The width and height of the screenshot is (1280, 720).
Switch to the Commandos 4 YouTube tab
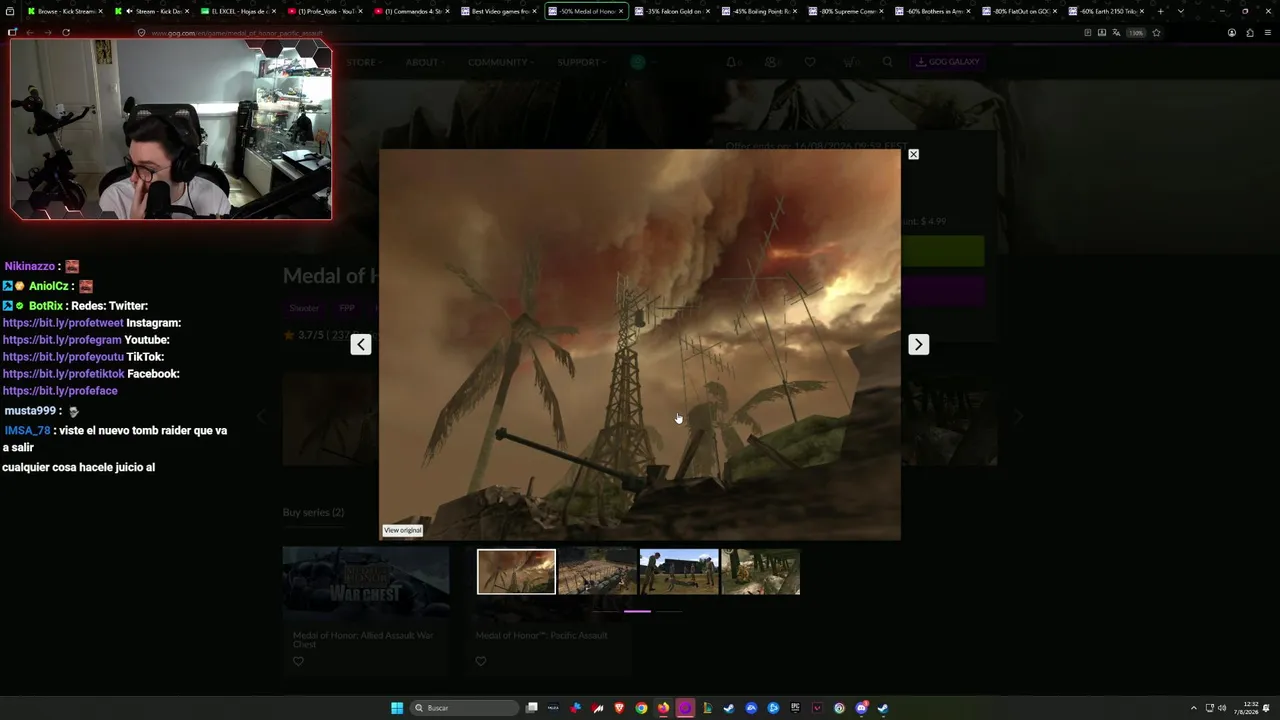coord(411,11)
